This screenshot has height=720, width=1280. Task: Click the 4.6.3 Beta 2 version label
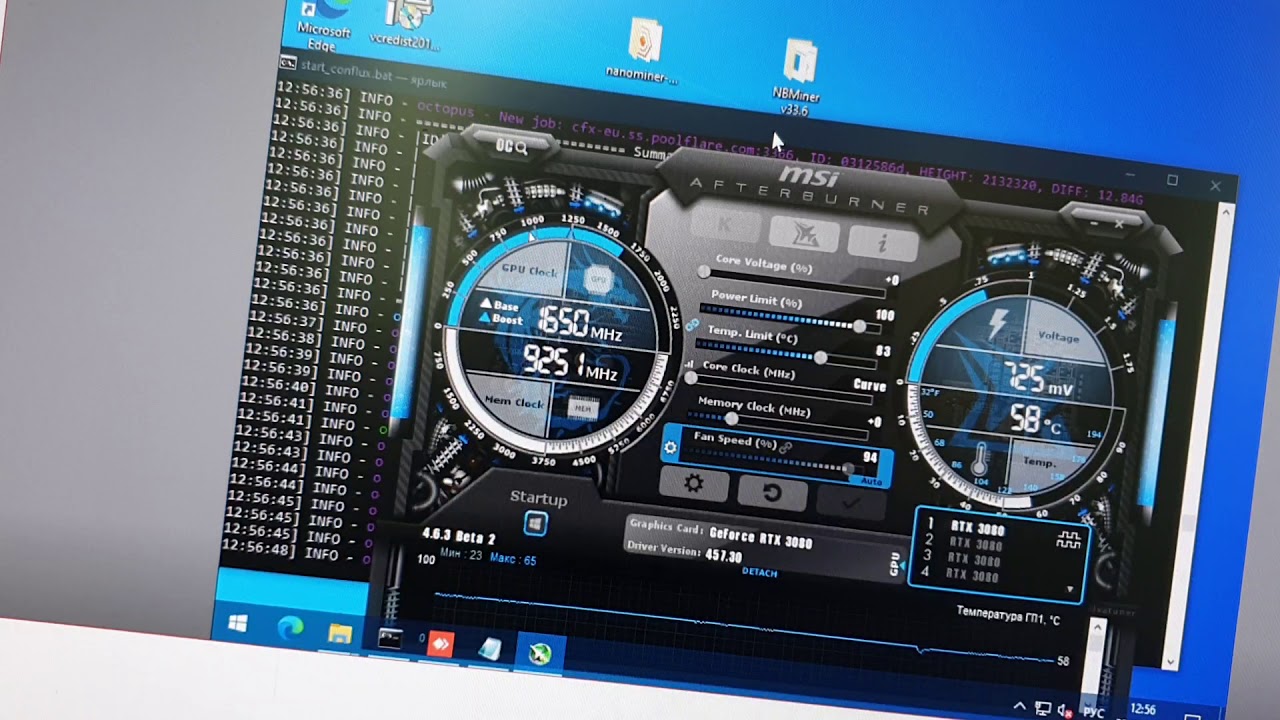[x=459, y=536]
